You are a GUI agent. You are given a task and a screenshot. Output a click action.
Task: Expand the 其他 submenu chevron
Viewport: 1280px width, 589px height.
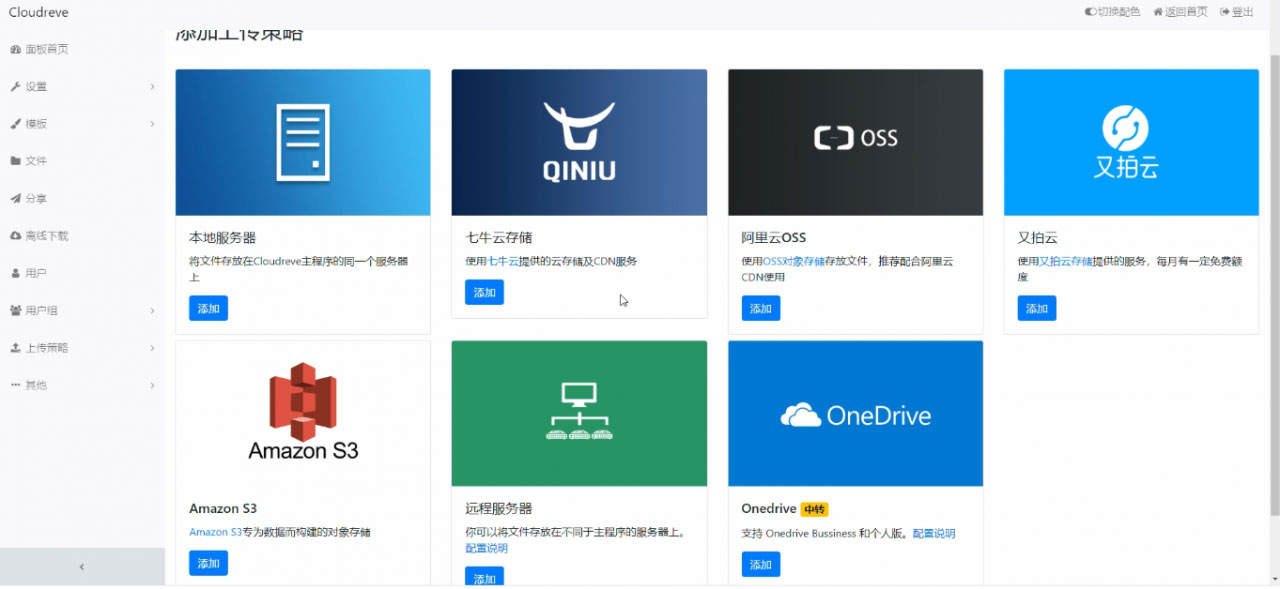pyautogui.click(x=152, y=385)
